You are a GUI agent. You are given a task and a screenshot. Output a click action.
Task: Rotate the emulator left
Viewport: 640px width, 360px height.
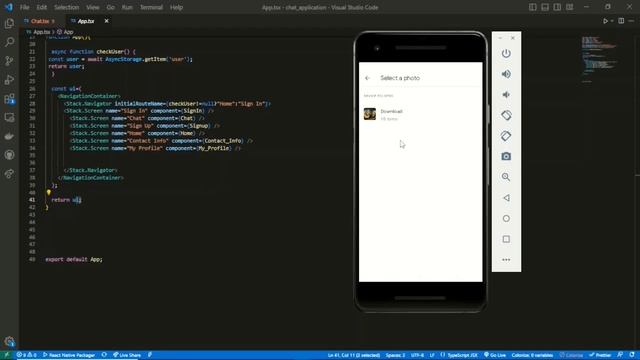506,115
